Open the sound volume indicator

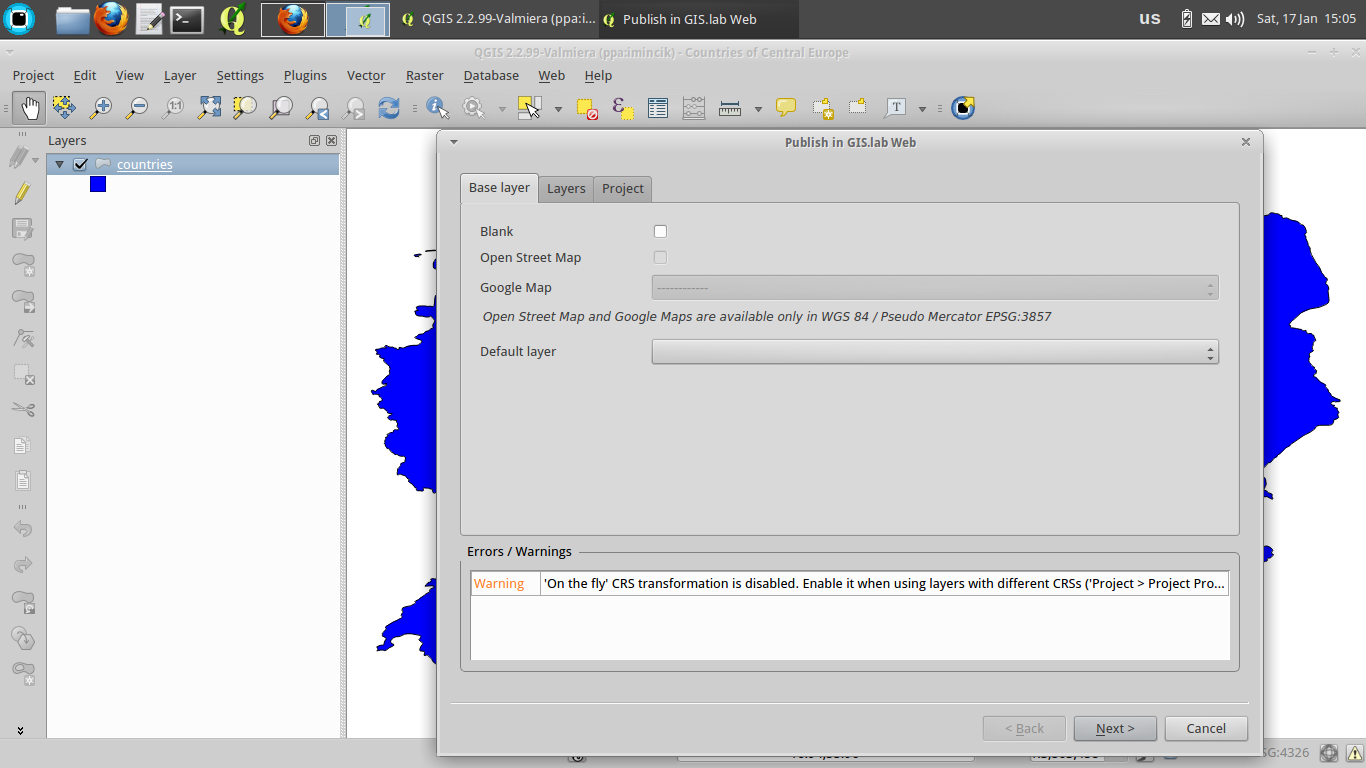pyautogui.click(x=1235, y=19)
